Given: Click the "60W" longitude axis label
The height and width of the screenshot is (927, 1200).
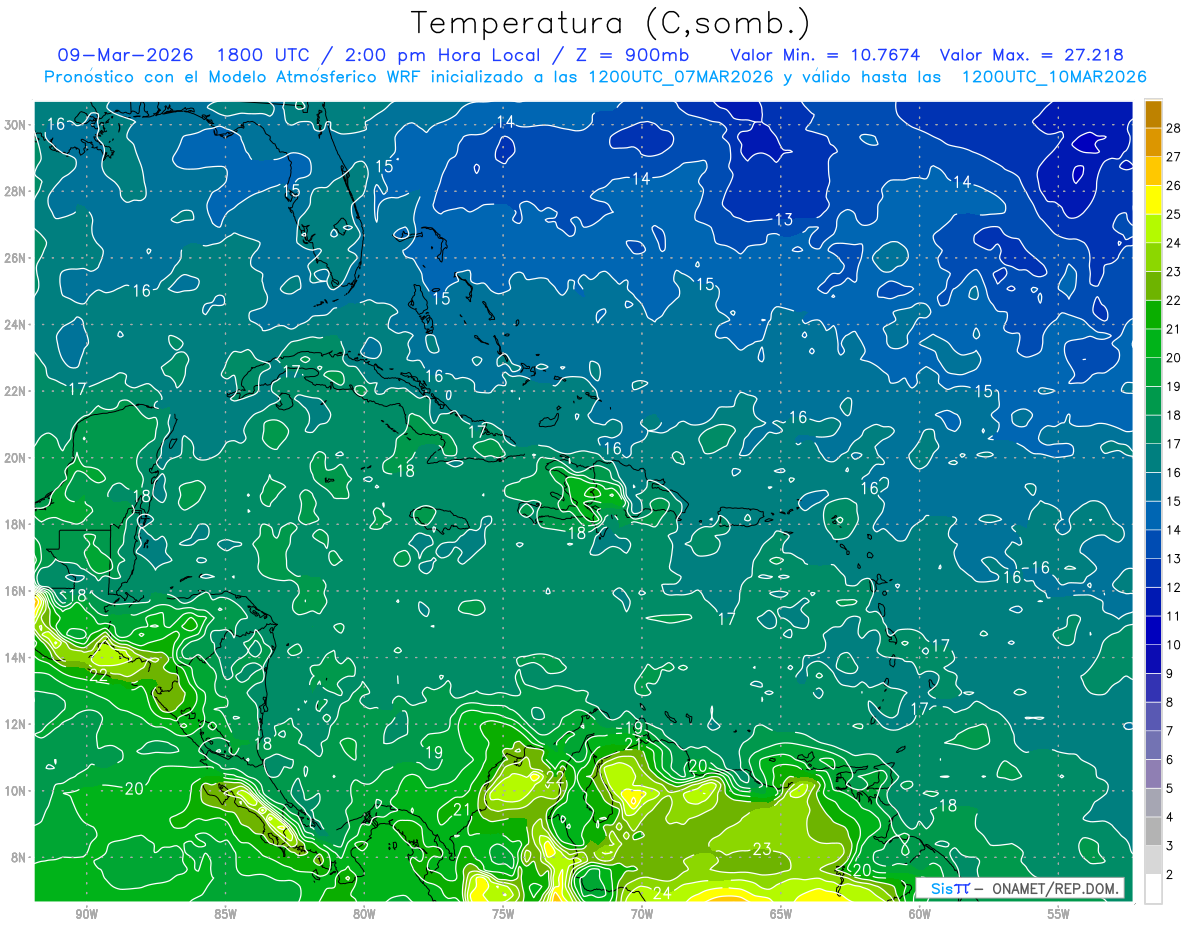Looking at the screenshot, I should pyautogui.click(x=920, y=914).
